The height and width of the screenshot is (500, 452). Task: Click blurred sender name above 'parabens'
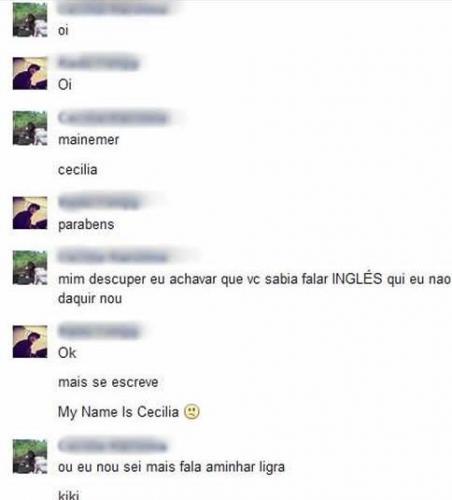point(98,203)
